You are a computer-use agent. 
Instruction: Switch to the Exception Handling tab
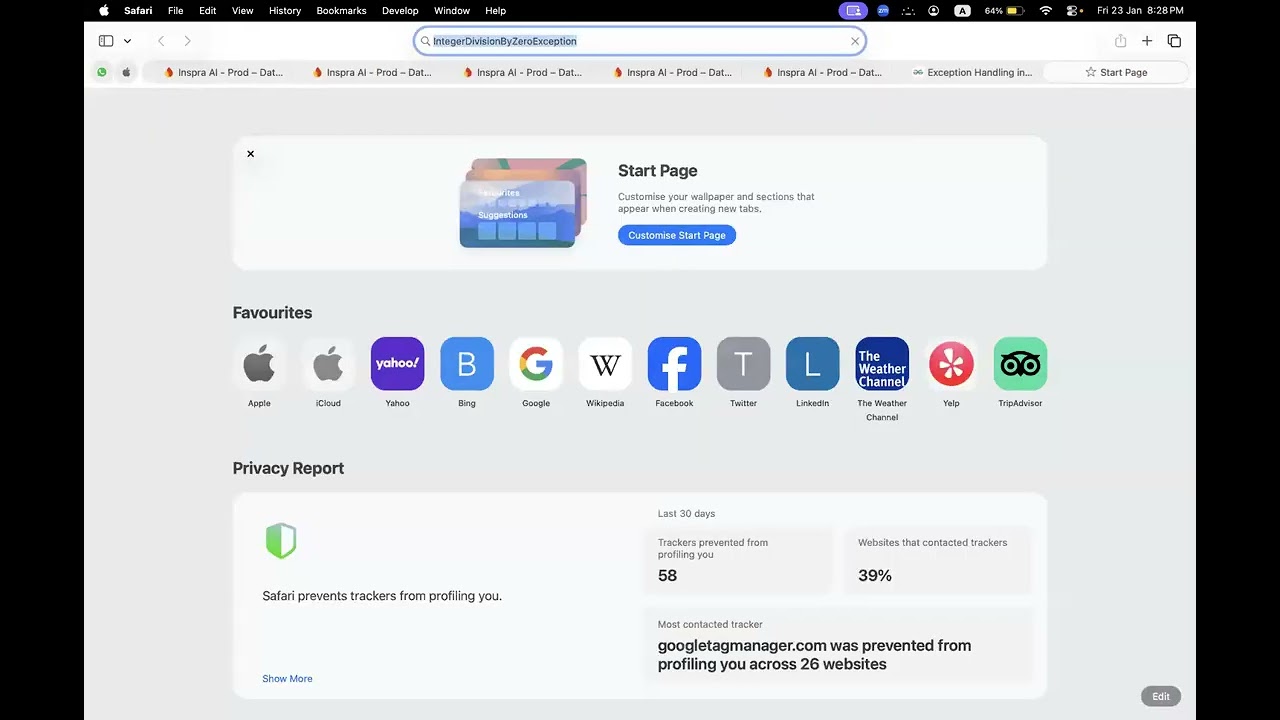click(x=971, y=72)
